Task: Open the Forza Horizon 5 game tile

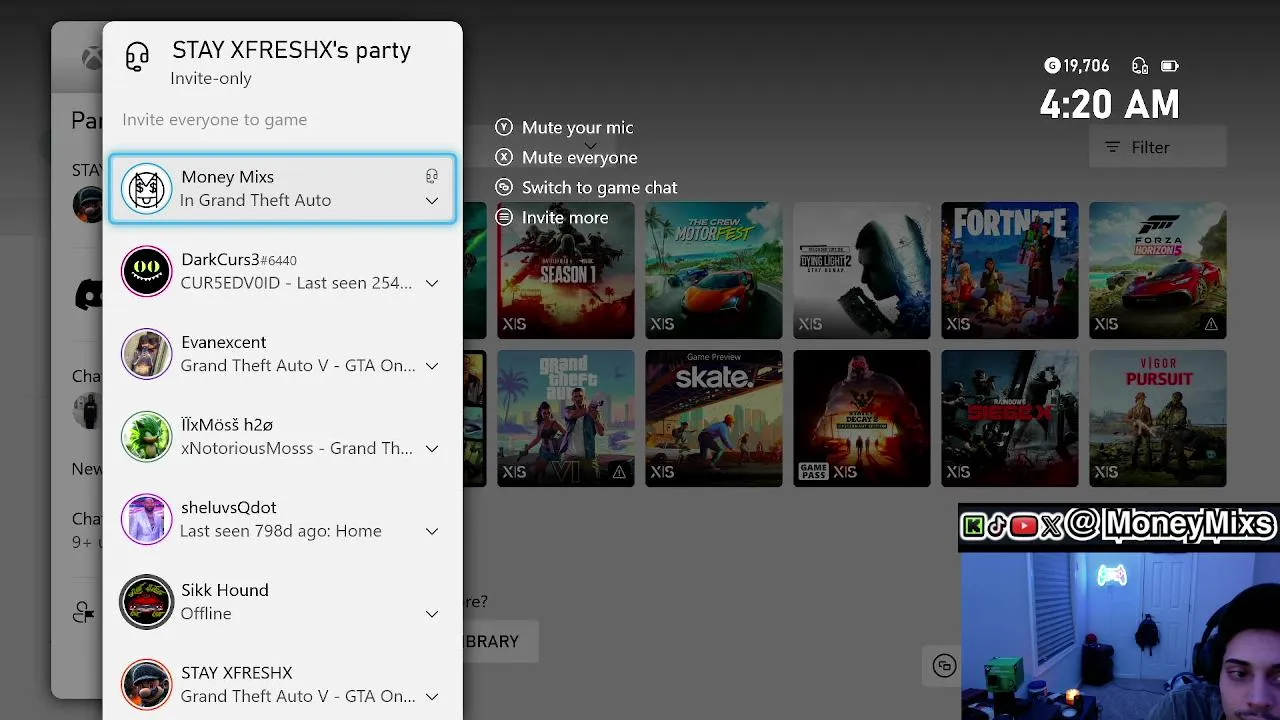Action: (x=1158, y=271)
